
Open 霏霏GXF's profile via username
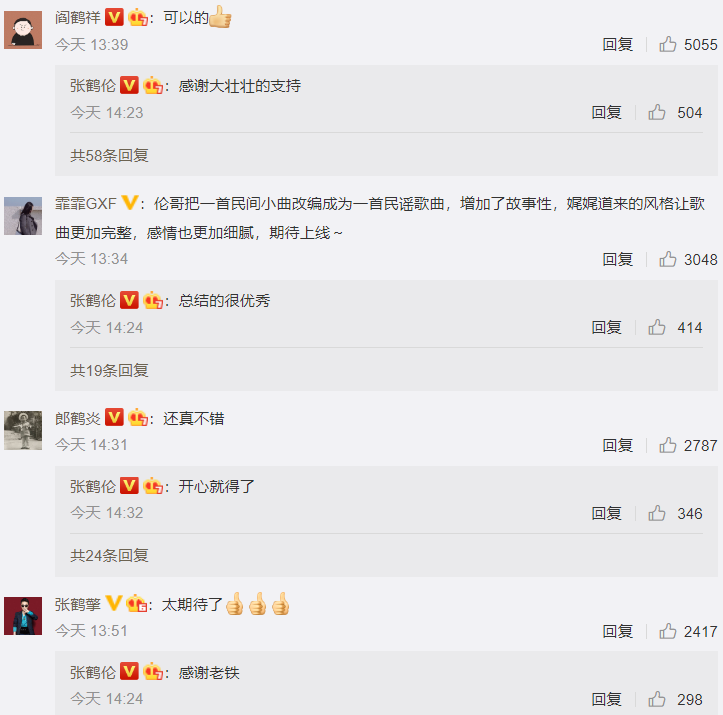point(86,203)
